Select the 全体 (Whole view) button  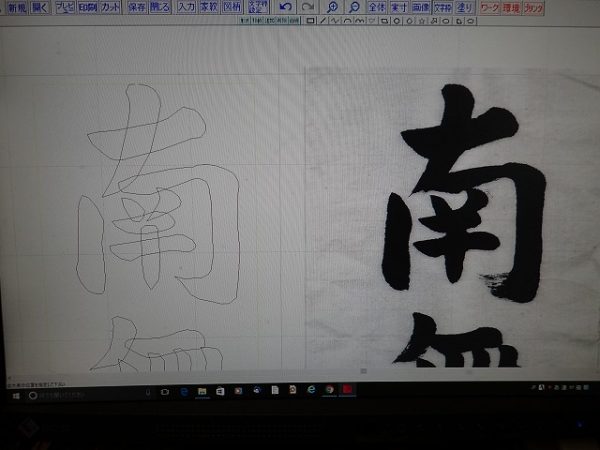(377, 7)
